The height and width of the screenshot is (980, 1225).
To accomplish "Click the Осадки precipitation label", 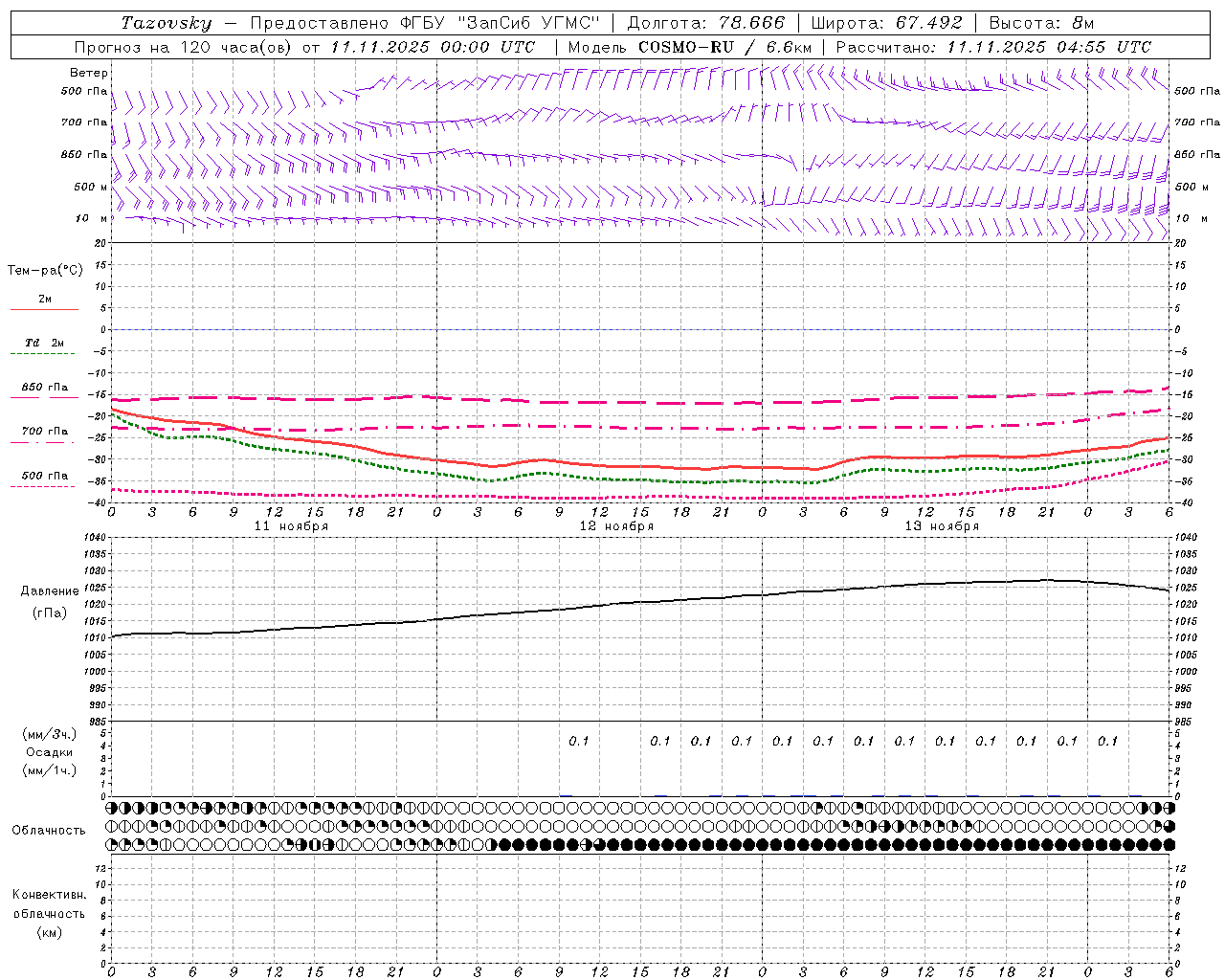I will coord(49,752).
